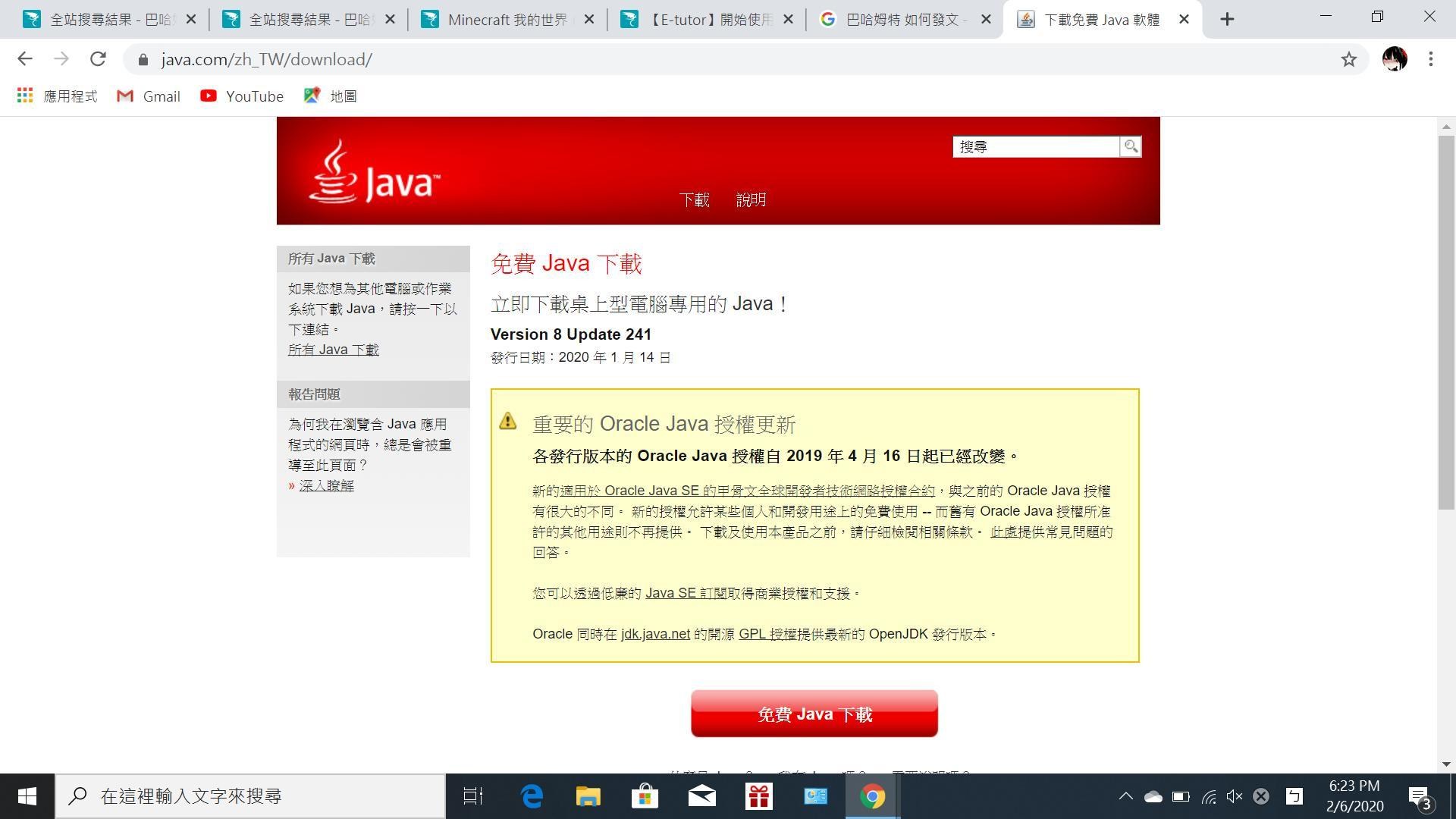Toggle the muted volume tray icon
The image size is (1456, 819).
click(x=1234, y=796)
